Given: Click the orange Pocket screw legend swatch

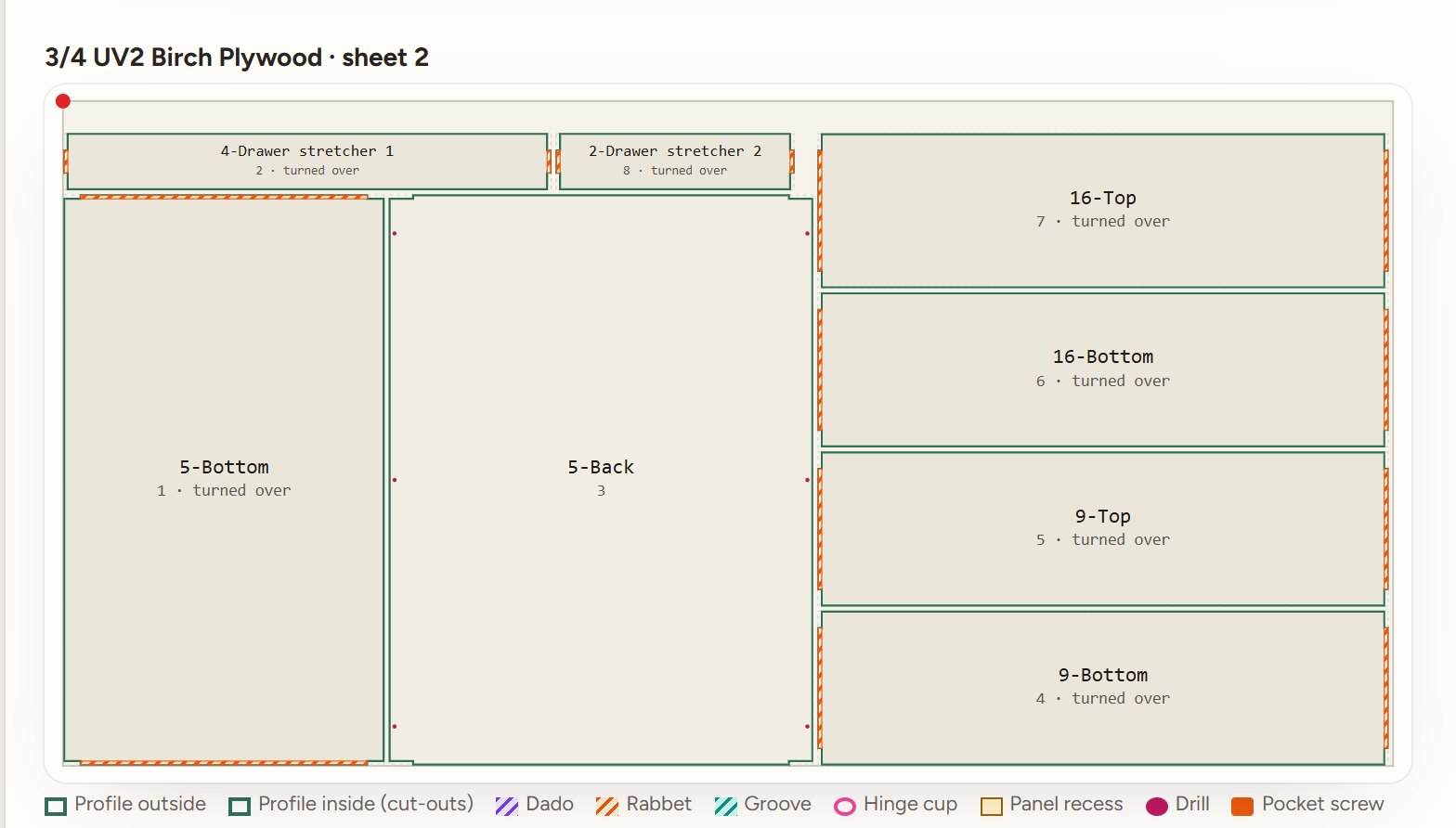Looking at the screenshot, I should pos(1242,806).
